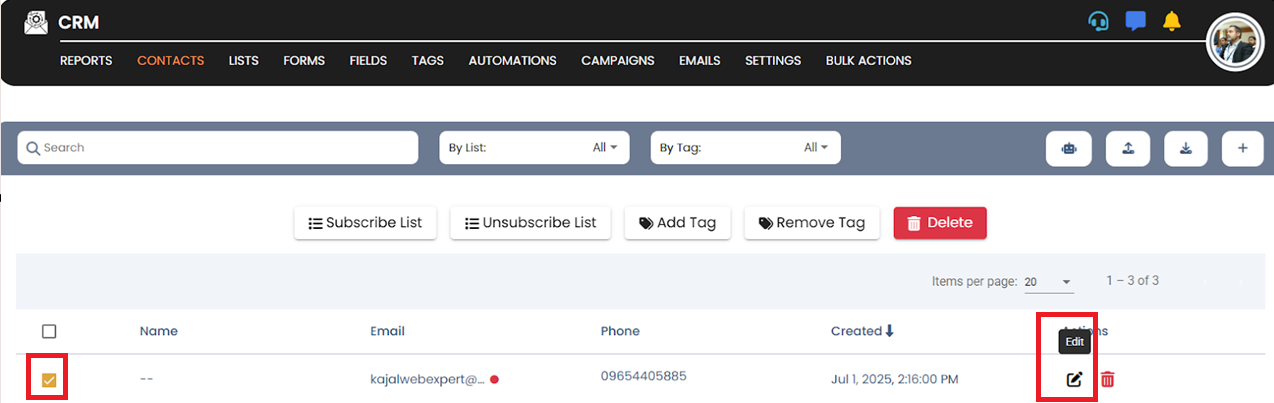Open the notifications bell
The image size is (1274, 403).
pyautogui.click(x=1172, y=22)
